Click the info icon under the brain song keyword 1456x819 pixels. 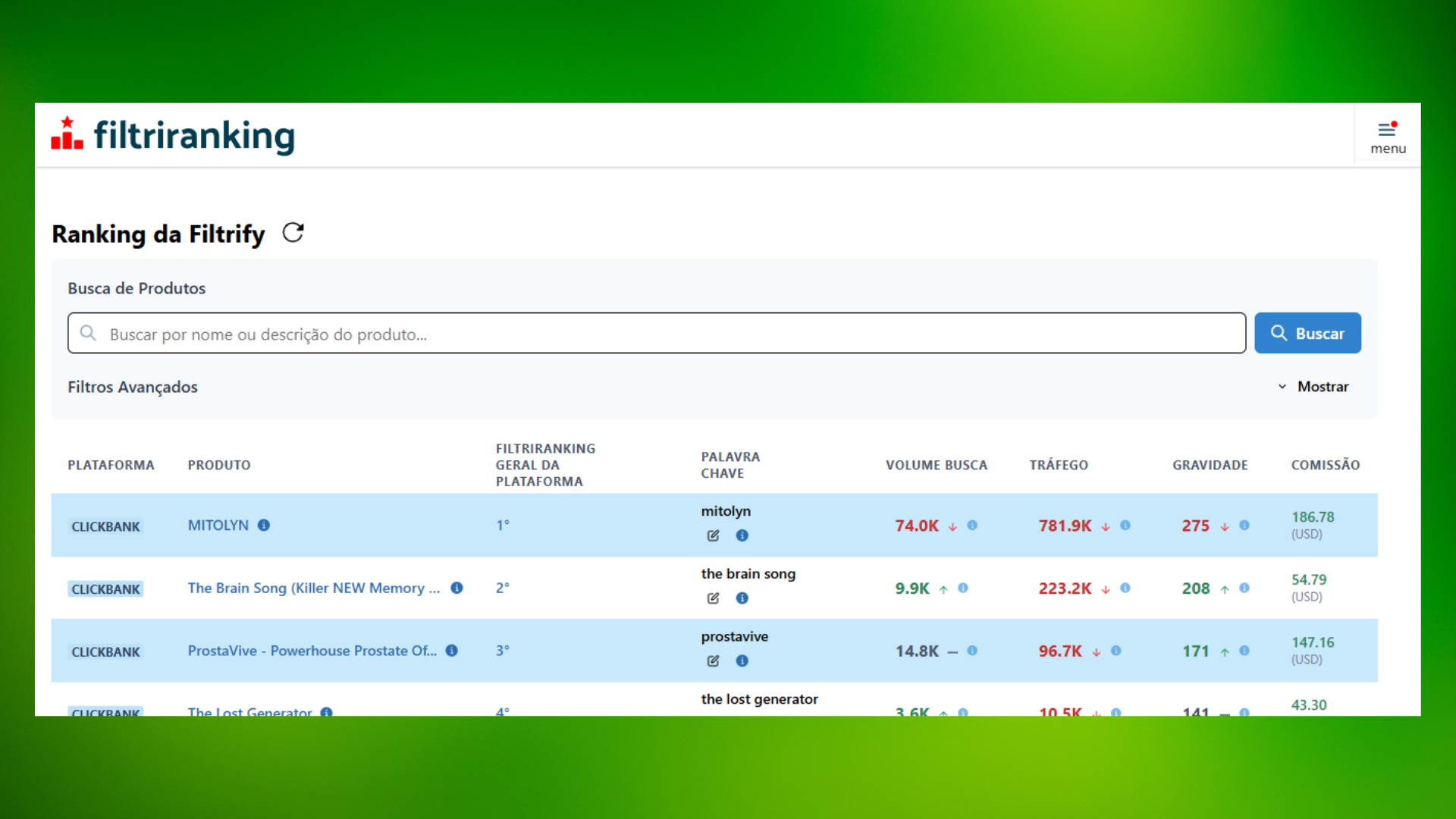[x=742, y=598]
